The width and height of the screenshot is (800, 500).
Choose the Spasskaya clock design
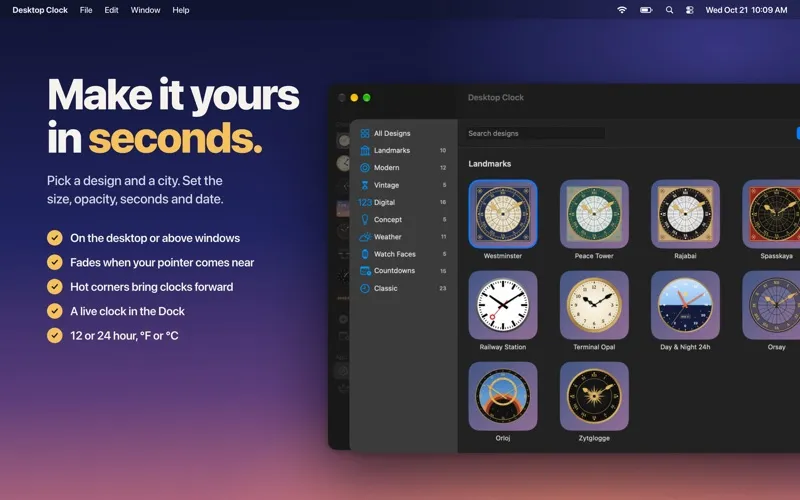[771, 214]
